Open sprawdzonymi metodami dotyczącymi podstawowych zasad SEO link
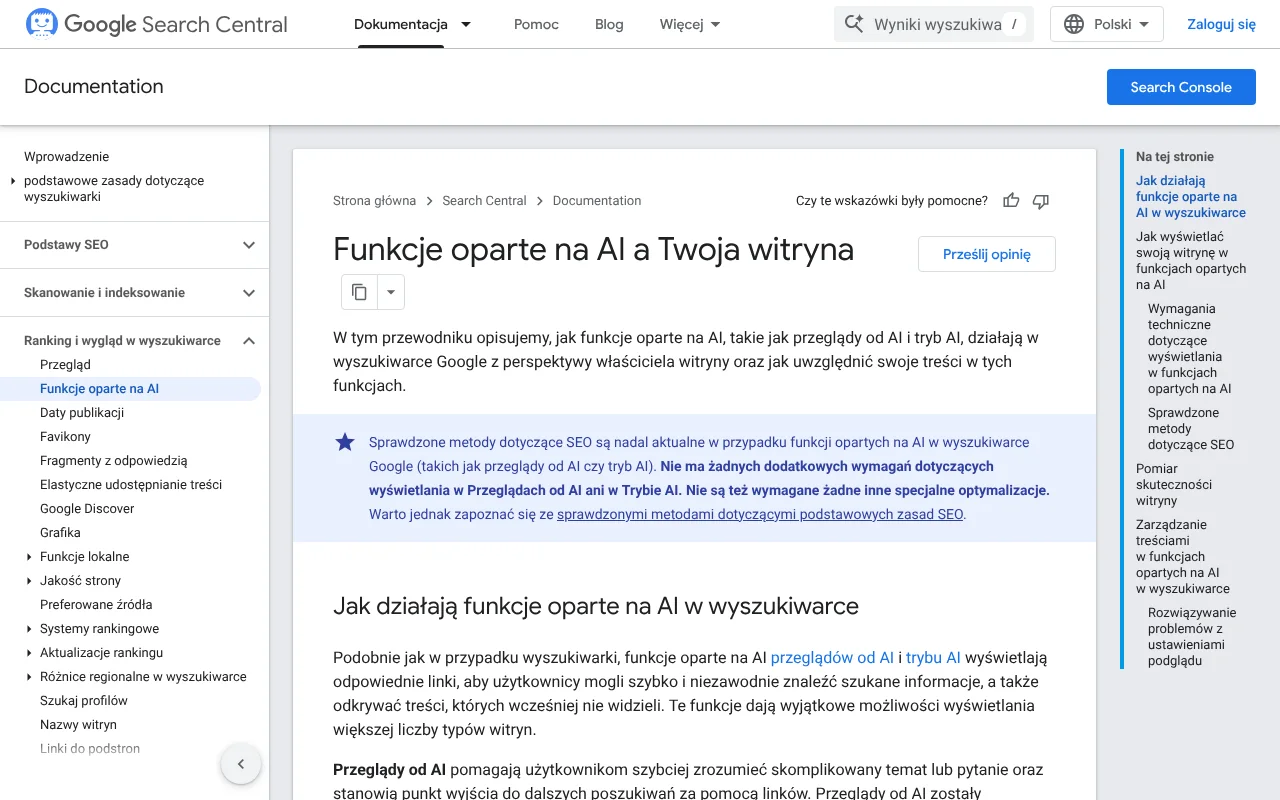Image resolution: width=1280 pixels, height=800 pixels. tap(760, 514)
